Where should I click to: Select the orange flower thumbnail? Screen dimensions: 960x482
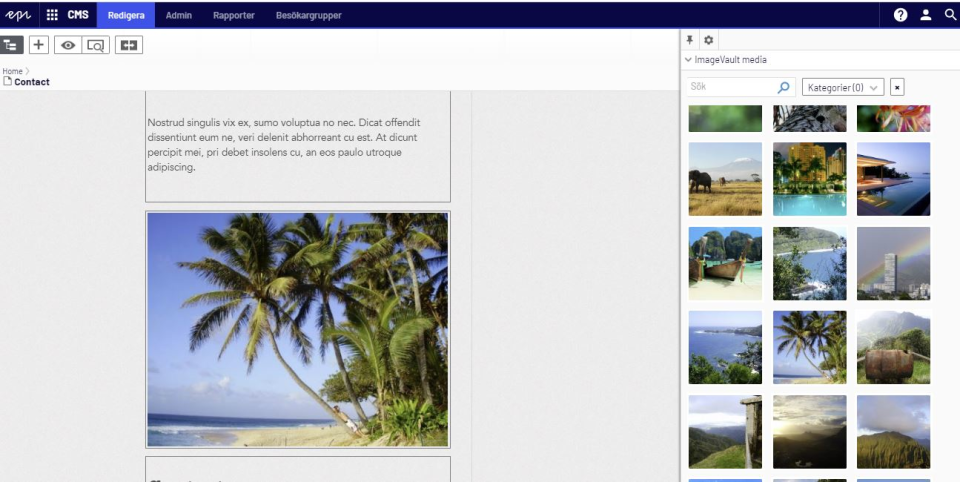(x=893, y=118)
